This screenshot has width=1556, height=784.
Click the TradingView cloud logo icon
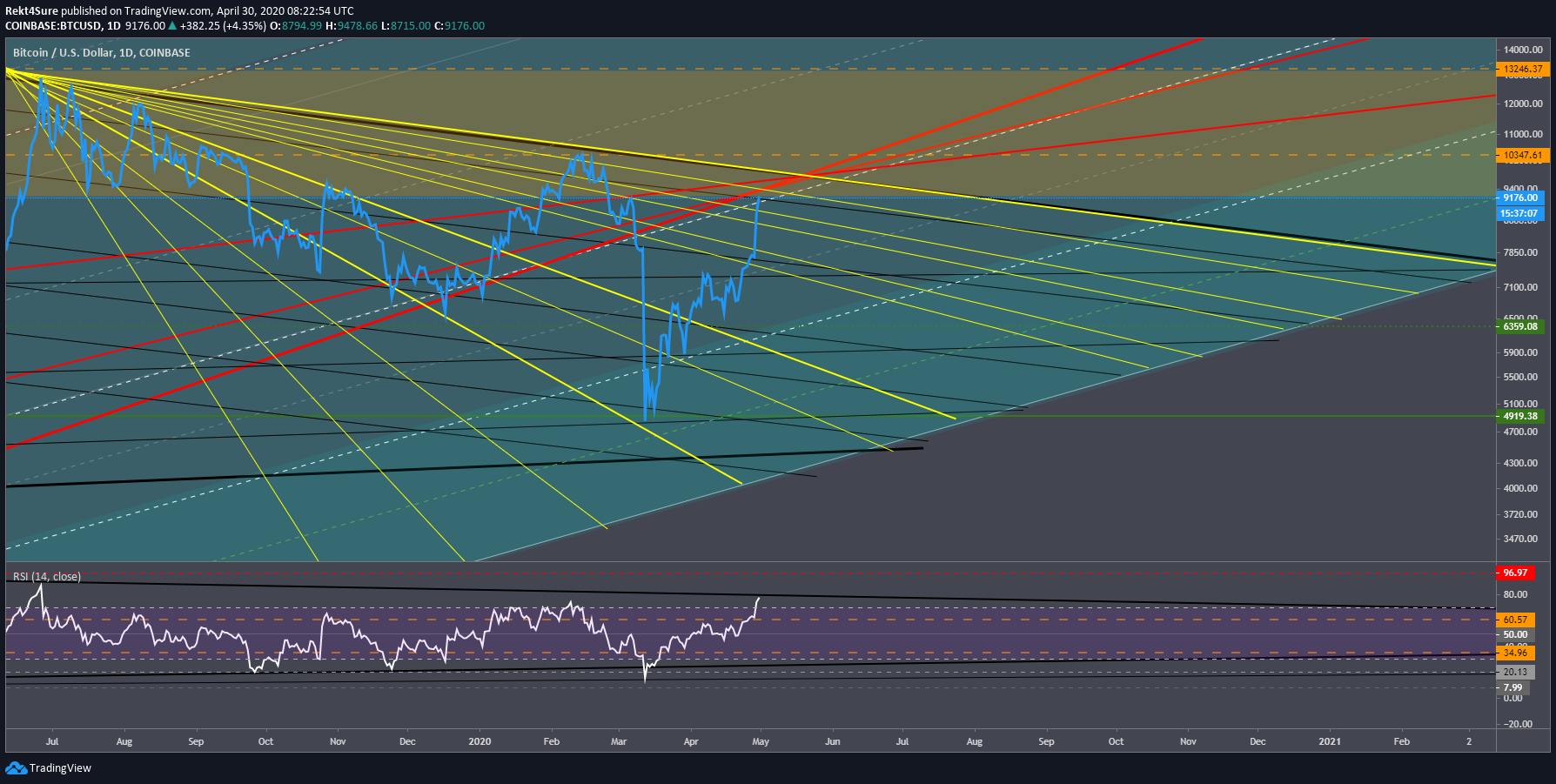[x=16, y=767]
